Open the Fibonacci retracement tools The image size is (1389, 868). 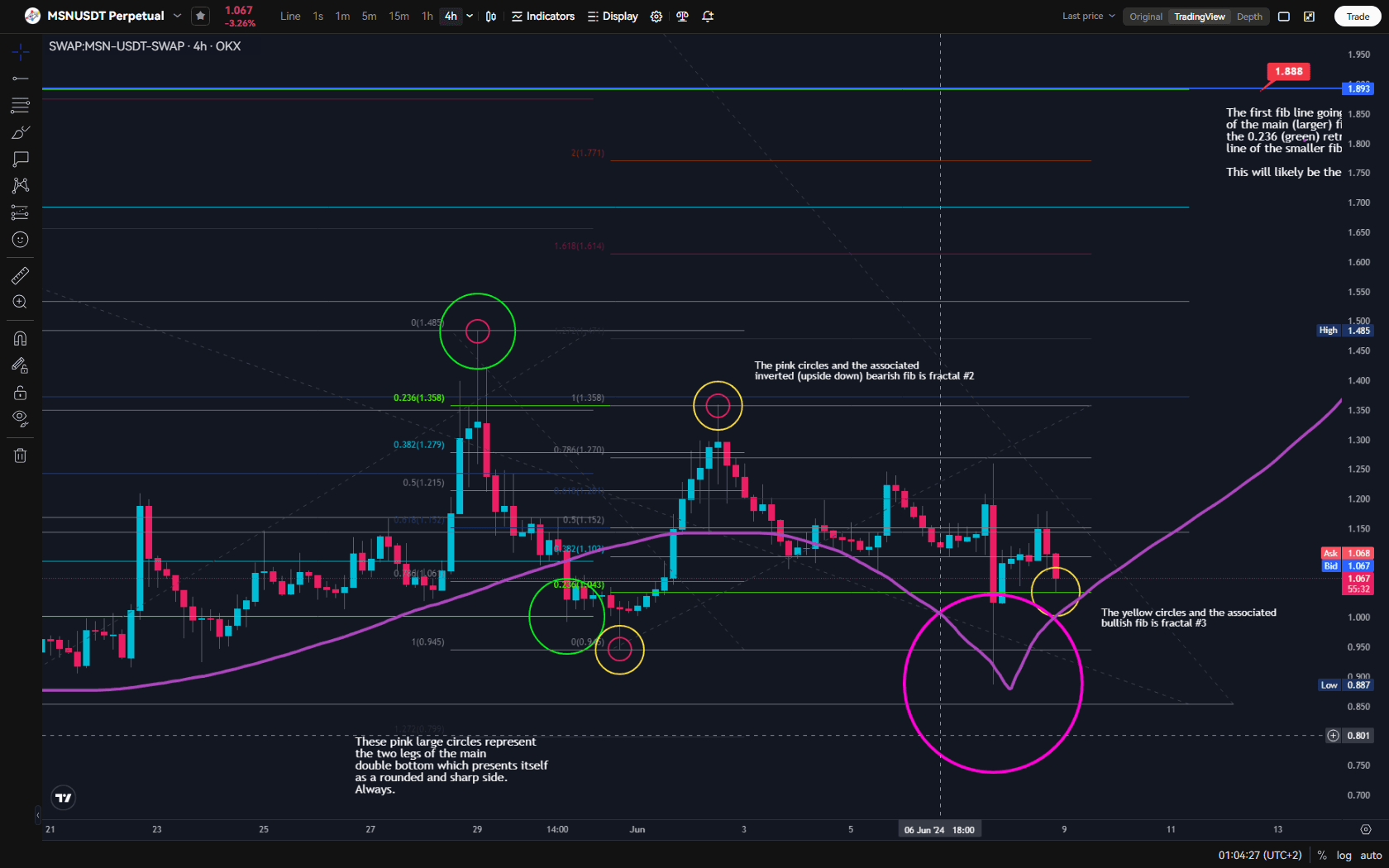point(21,106)
